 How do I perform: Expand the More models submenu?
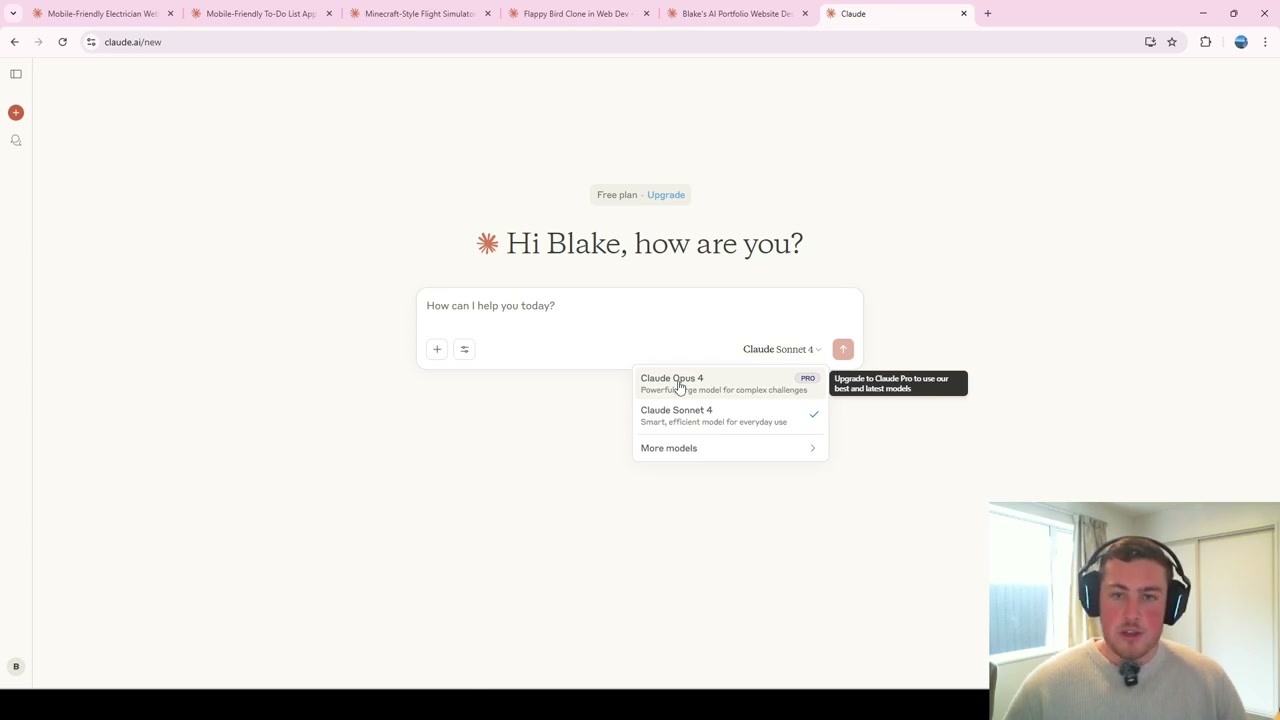[x=730, y=448]
